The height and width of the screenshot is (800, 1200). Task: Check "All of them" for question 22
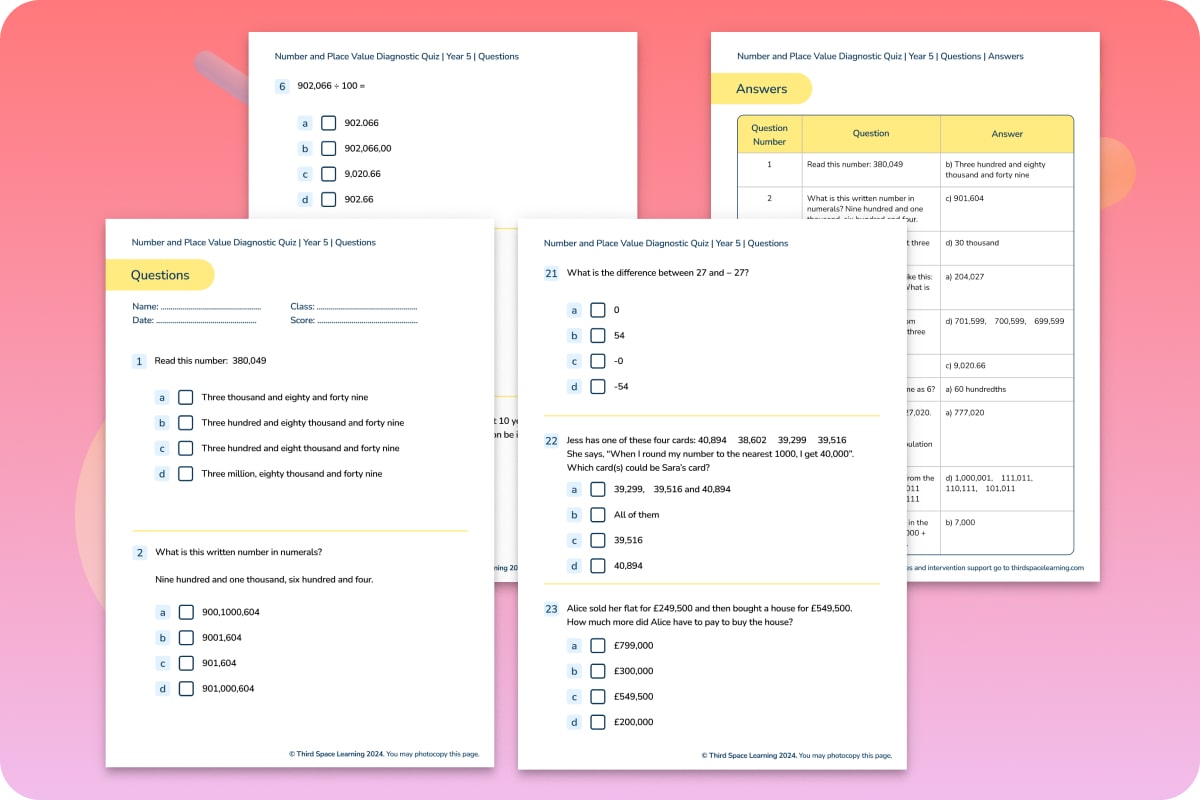pos(598,514)
